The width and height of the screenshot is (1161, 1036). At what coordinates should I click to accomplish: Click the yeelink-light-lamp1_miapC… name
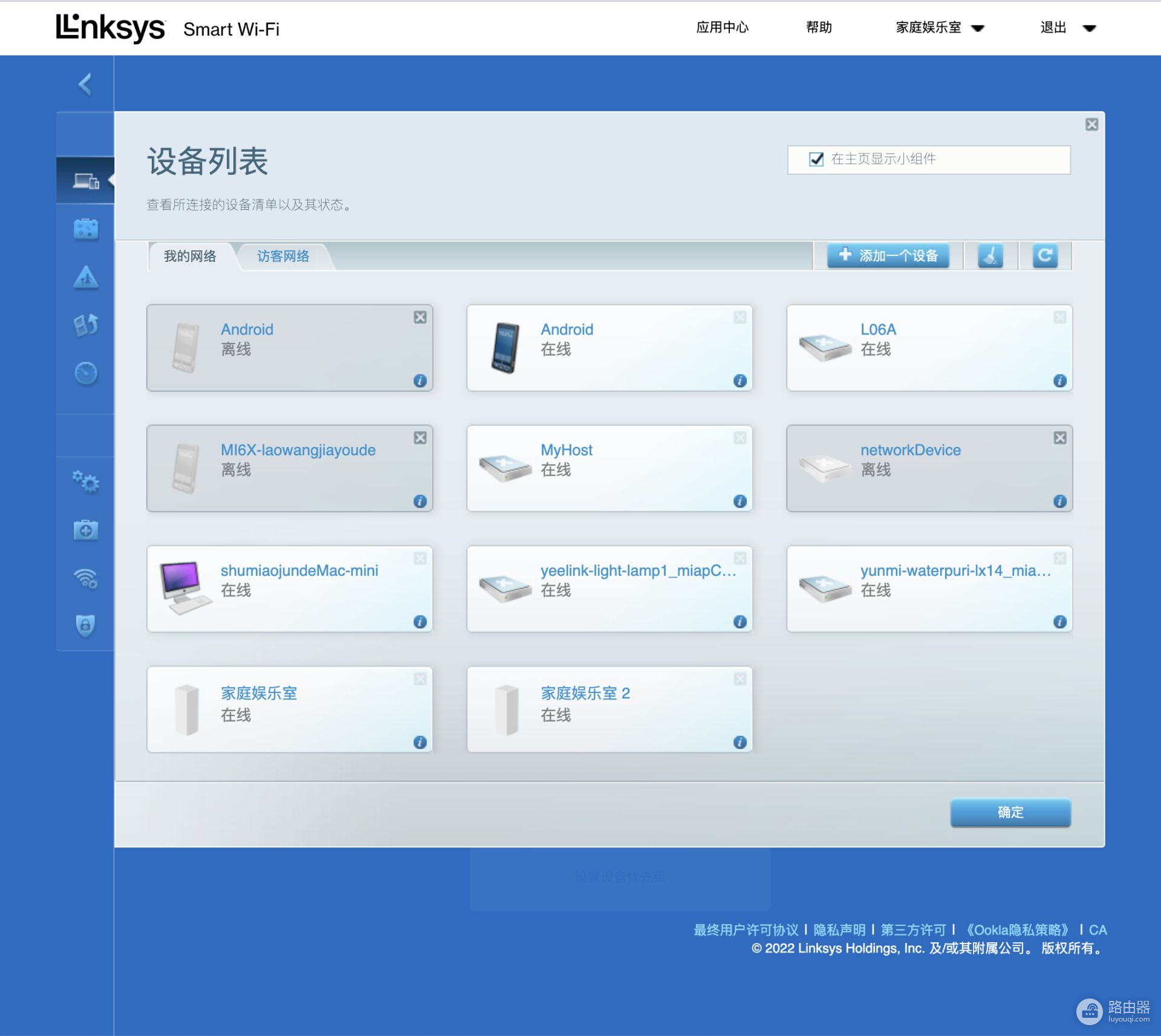pyautogui.click(x=639, y=571)
